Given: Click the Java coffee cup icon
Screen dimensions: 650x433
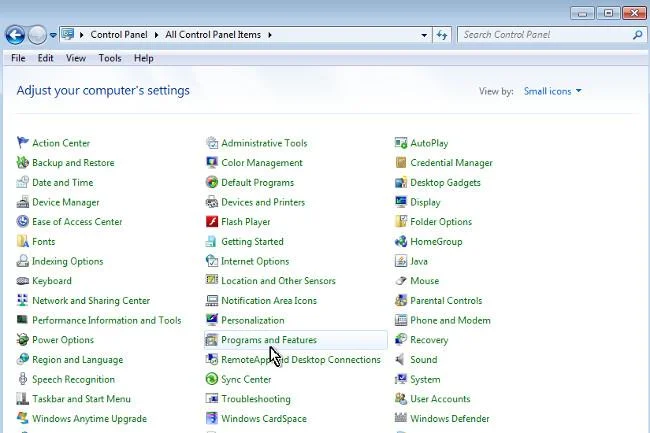Looking at the screenshot, I should point(401,261).
